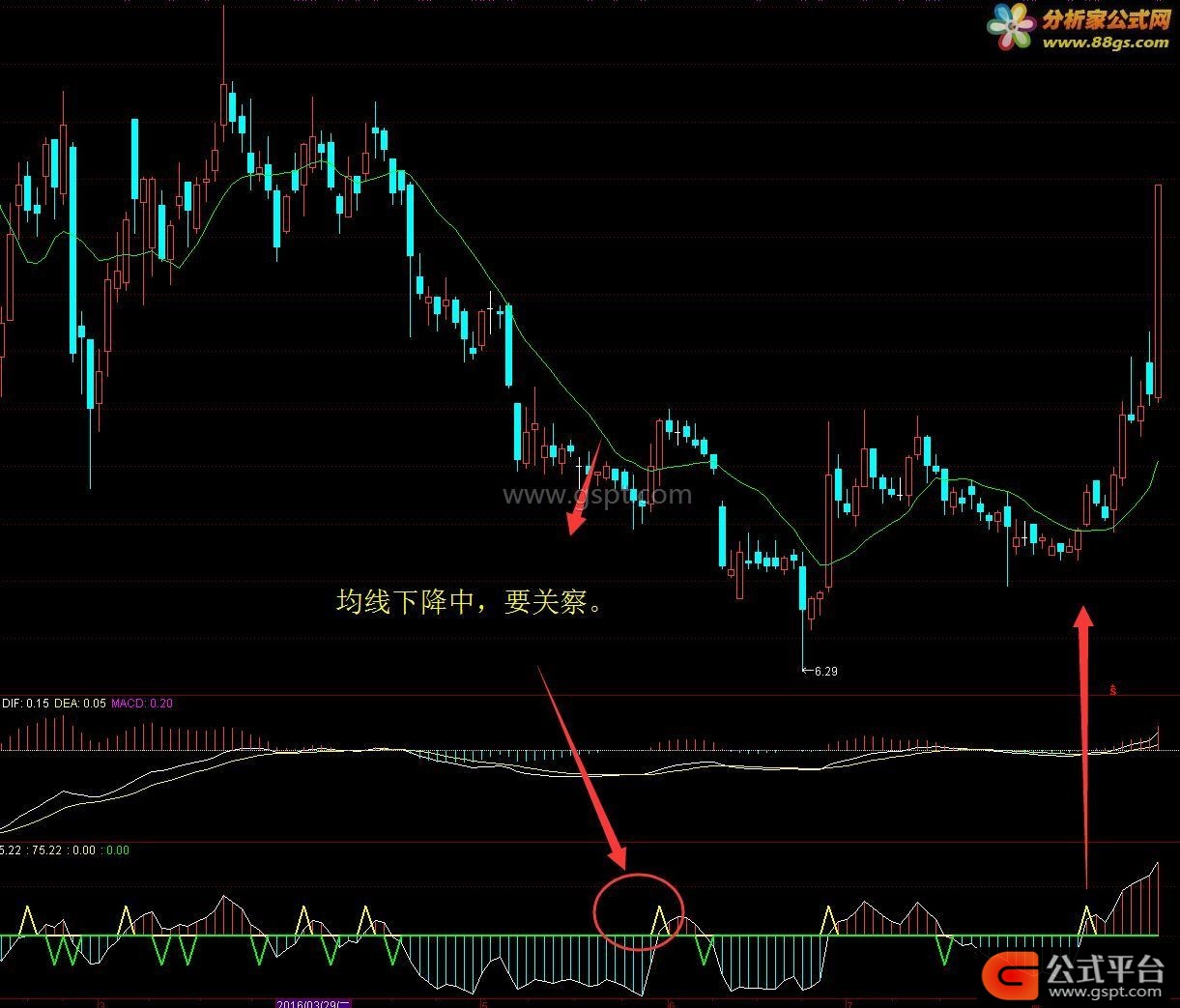Select the highlighted 2016/03/29 date label
The width and height of the screenshot is (1180, 1008).
[314, 1003]
